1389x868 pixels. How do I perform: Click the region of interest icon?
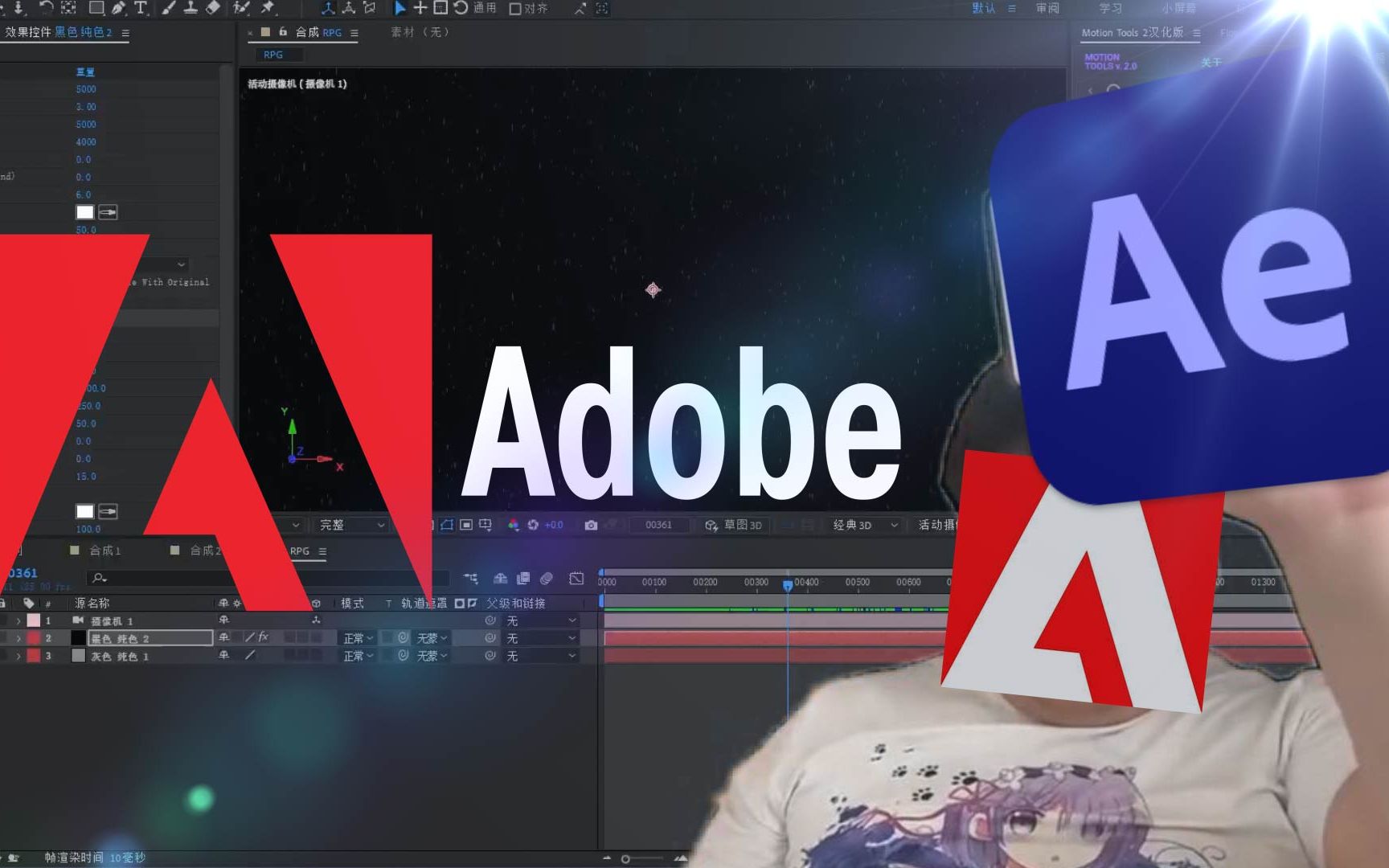[x=466, y=525]
